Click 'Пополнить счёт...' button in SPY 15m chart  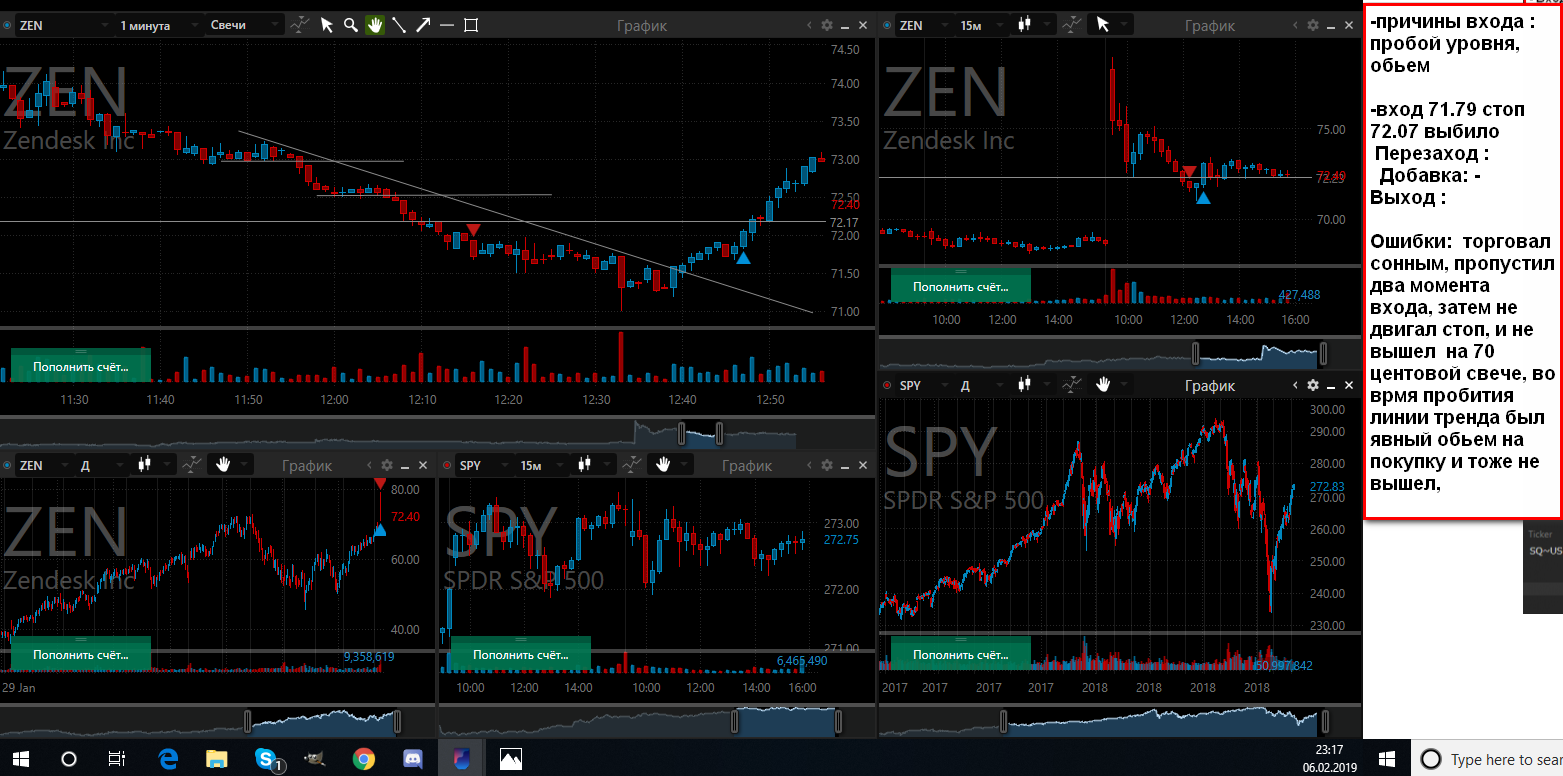[520, 654]
